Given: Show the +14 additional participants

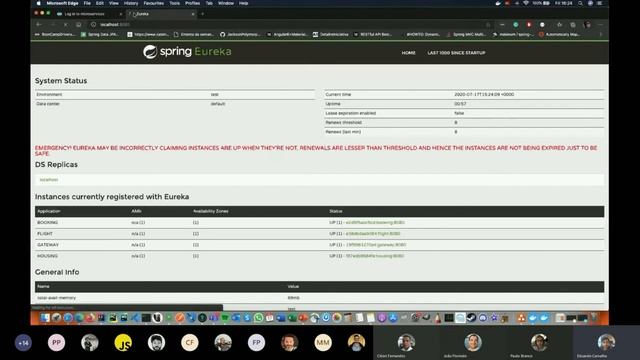Looking at the screenshot, I should point(23,343).
